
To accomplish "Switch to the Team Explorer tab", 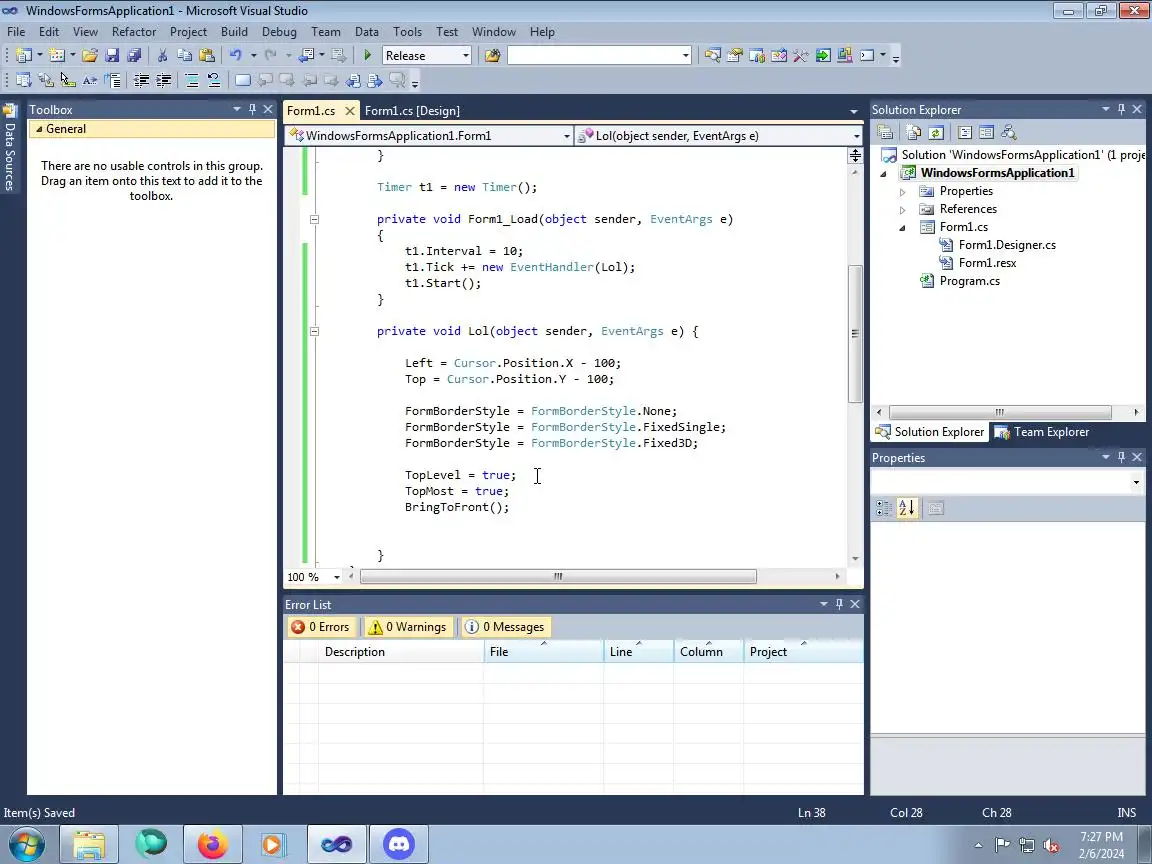I will point(1043,432).
